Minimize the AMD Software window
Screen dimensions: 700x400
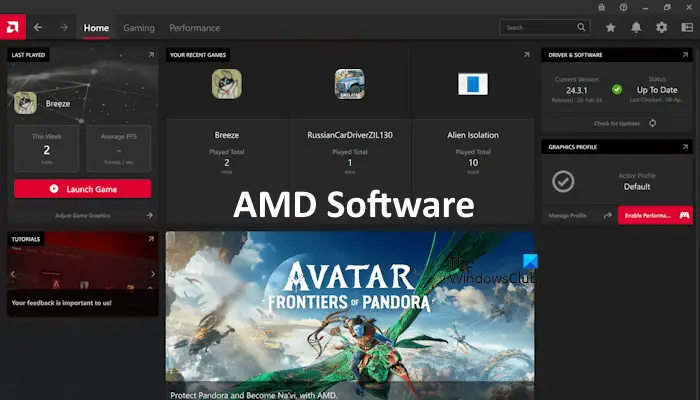click(646, 7)
